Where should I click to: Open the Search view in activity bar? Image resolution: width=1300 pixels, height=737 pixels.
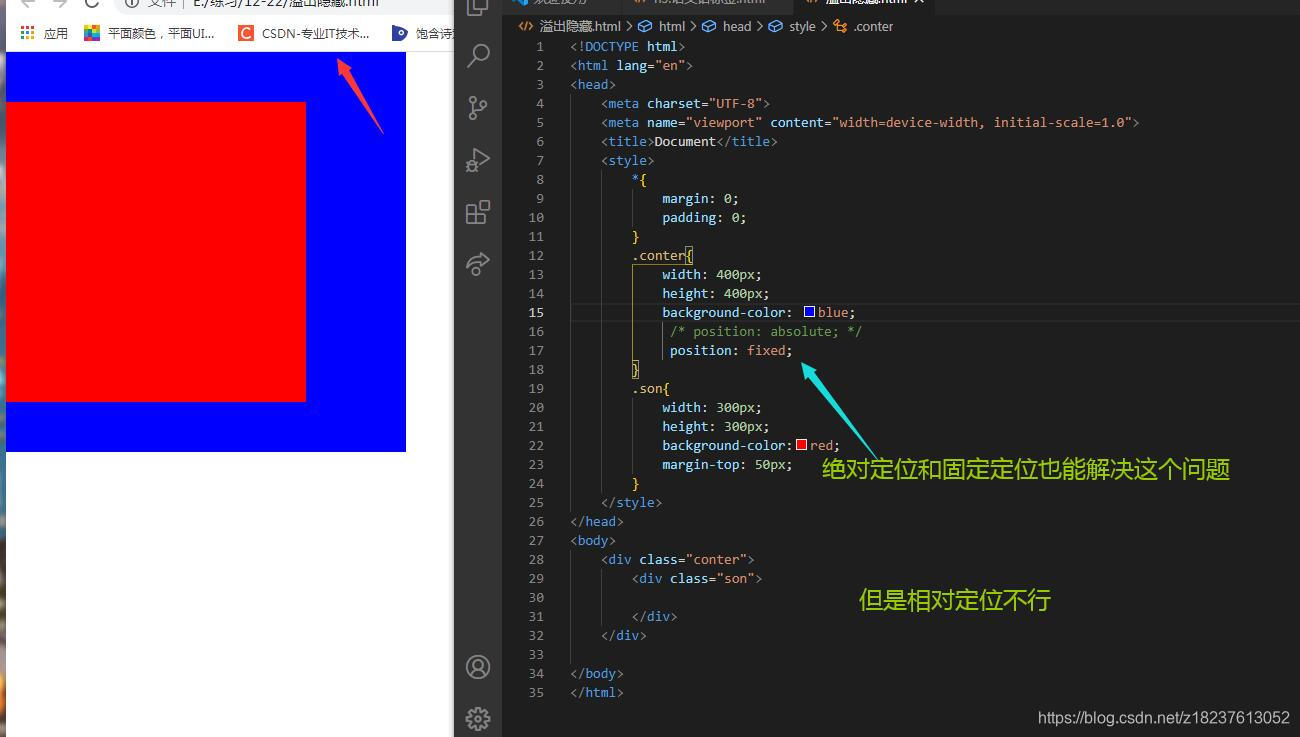click(478, 55)
